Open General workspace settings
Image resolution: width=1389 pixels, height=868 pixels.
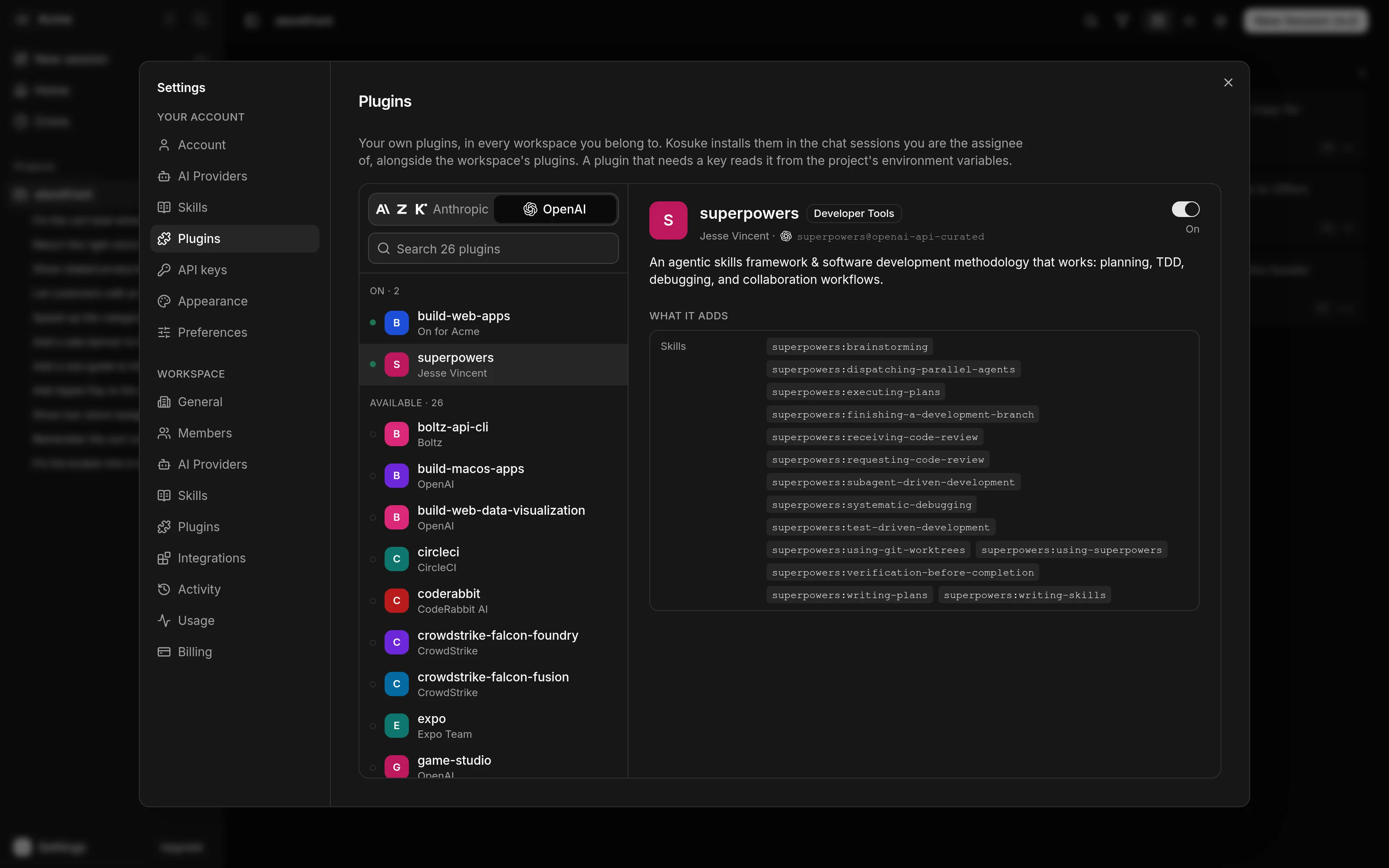click(x=234, y=402)
